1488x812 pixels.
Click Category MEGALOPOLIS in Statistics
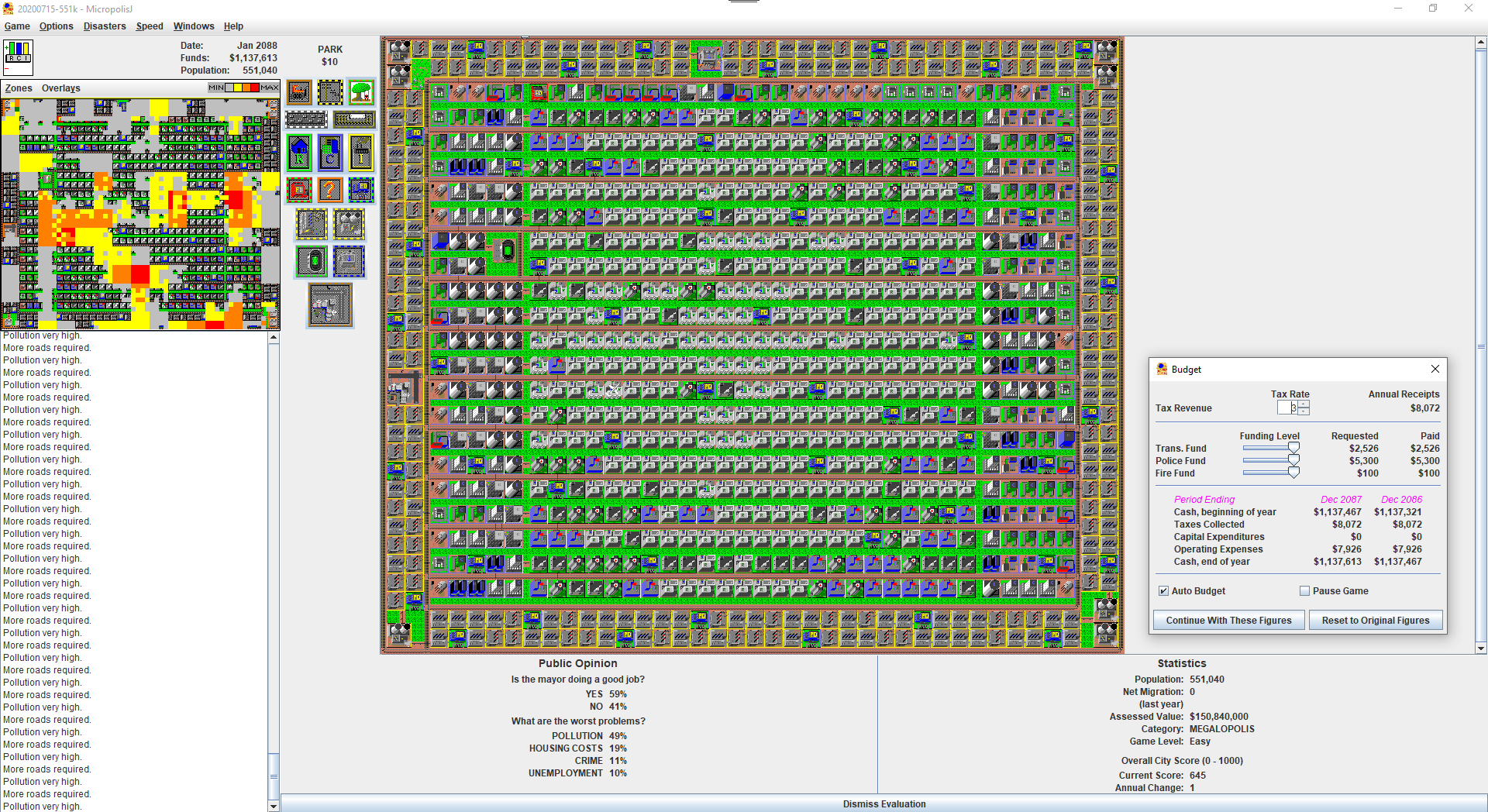[x=1197, y=729]
